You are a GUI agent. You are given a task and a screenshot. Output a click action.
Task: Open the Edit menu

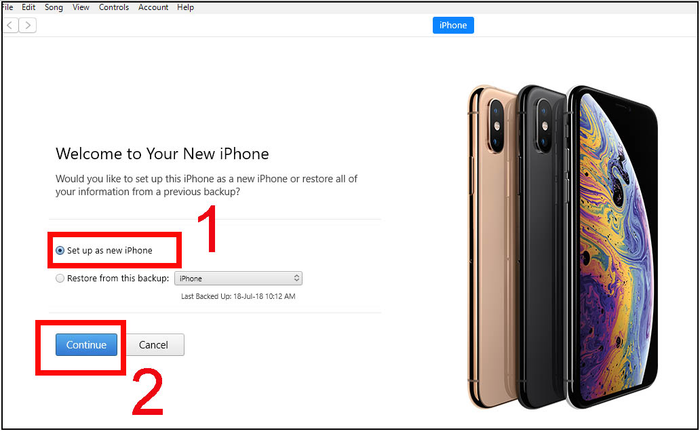28,7
